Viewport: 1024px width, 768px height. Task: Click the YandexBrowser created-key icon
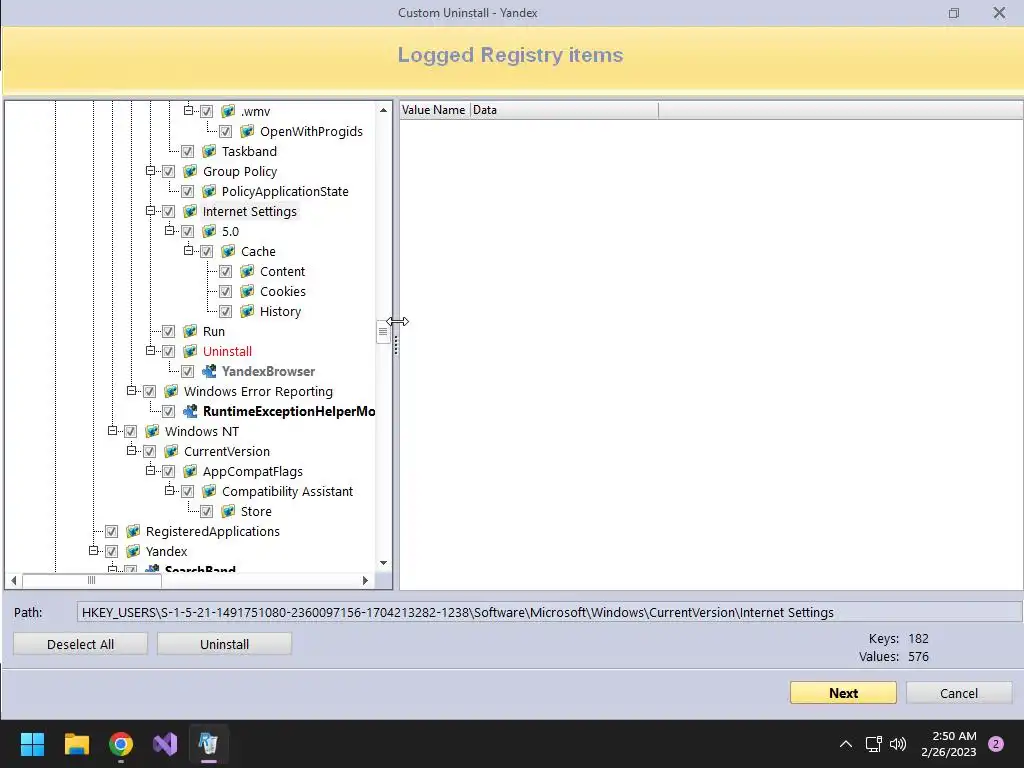point(209,372)
